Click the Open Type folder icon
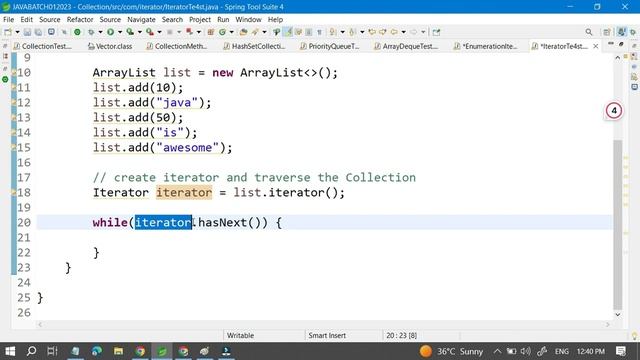Image resolution: width=640 pixels, height=360 pixels. (x=244, y=32)
